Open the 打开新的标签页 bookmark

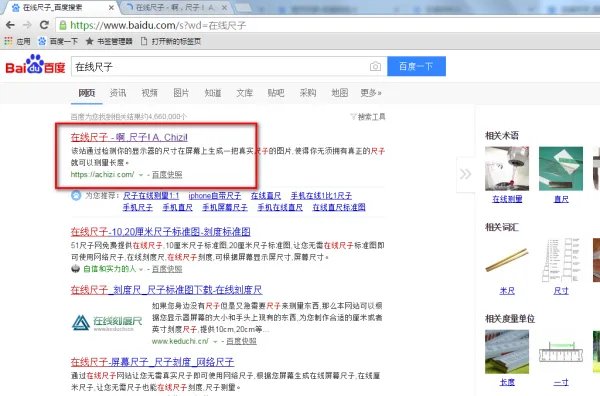point(171,41)
